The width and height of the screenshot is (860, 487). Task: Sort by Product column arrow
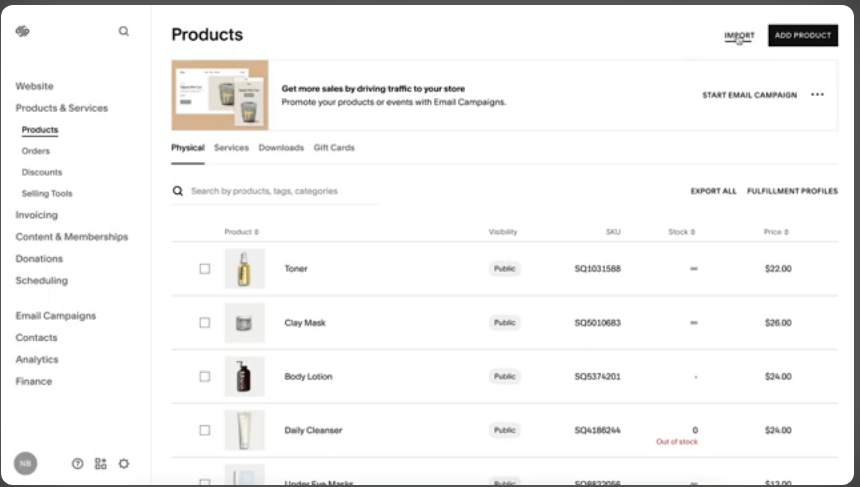click(256, 232)
